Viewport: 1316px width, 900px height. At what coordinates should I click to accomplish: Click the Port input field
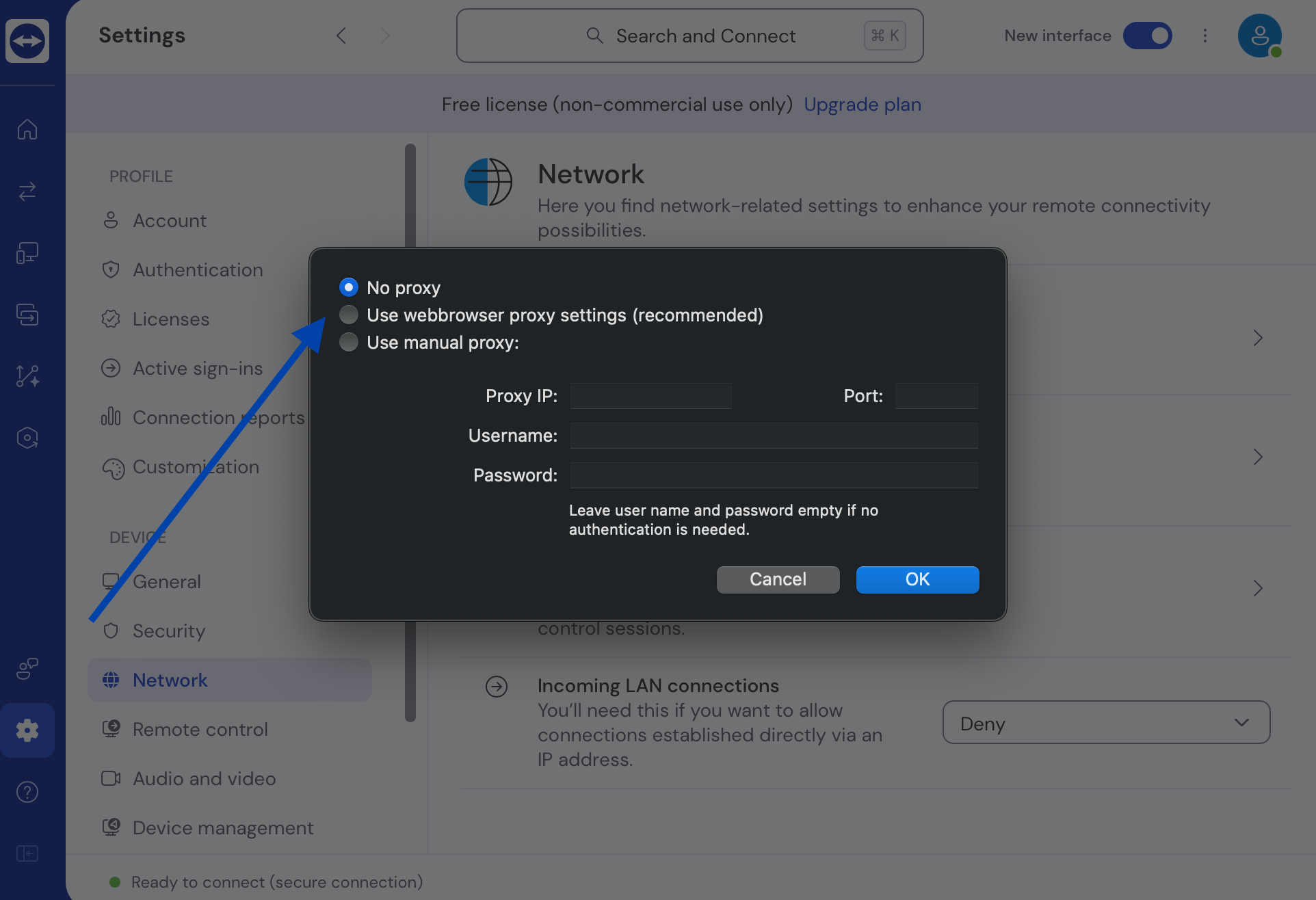pyautogui.click(x=936, y=396)
